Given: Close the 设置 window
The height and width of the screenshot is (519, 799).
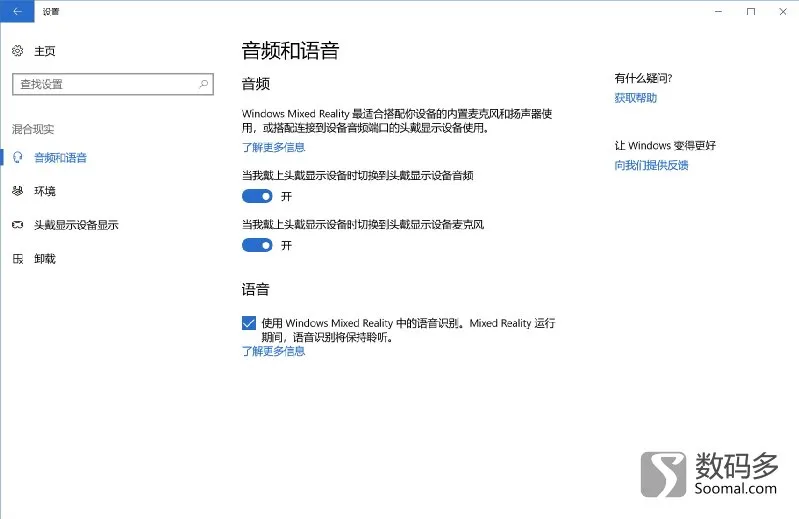Looking at the screenshot, I should (x=783, y=11).
